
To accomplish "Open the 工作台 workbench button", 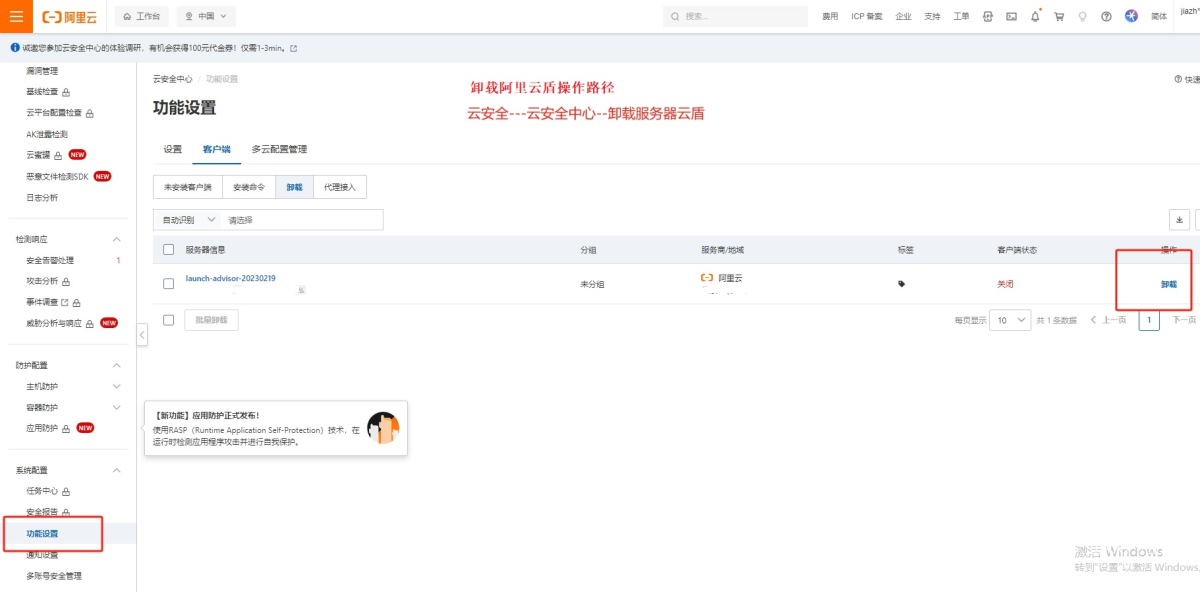I will tap(142, 16).
